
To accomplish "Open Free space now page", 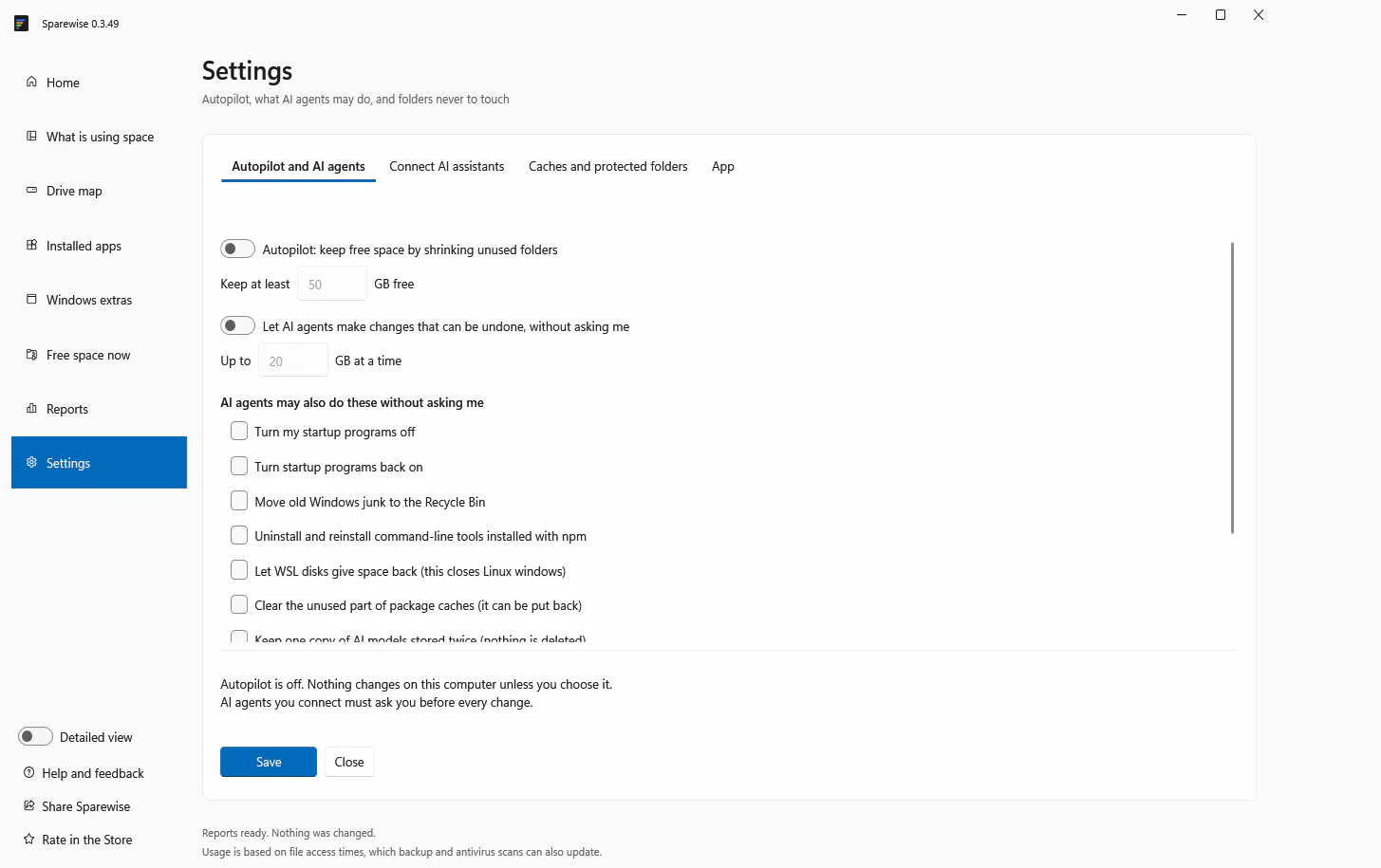I will point(99,355).
